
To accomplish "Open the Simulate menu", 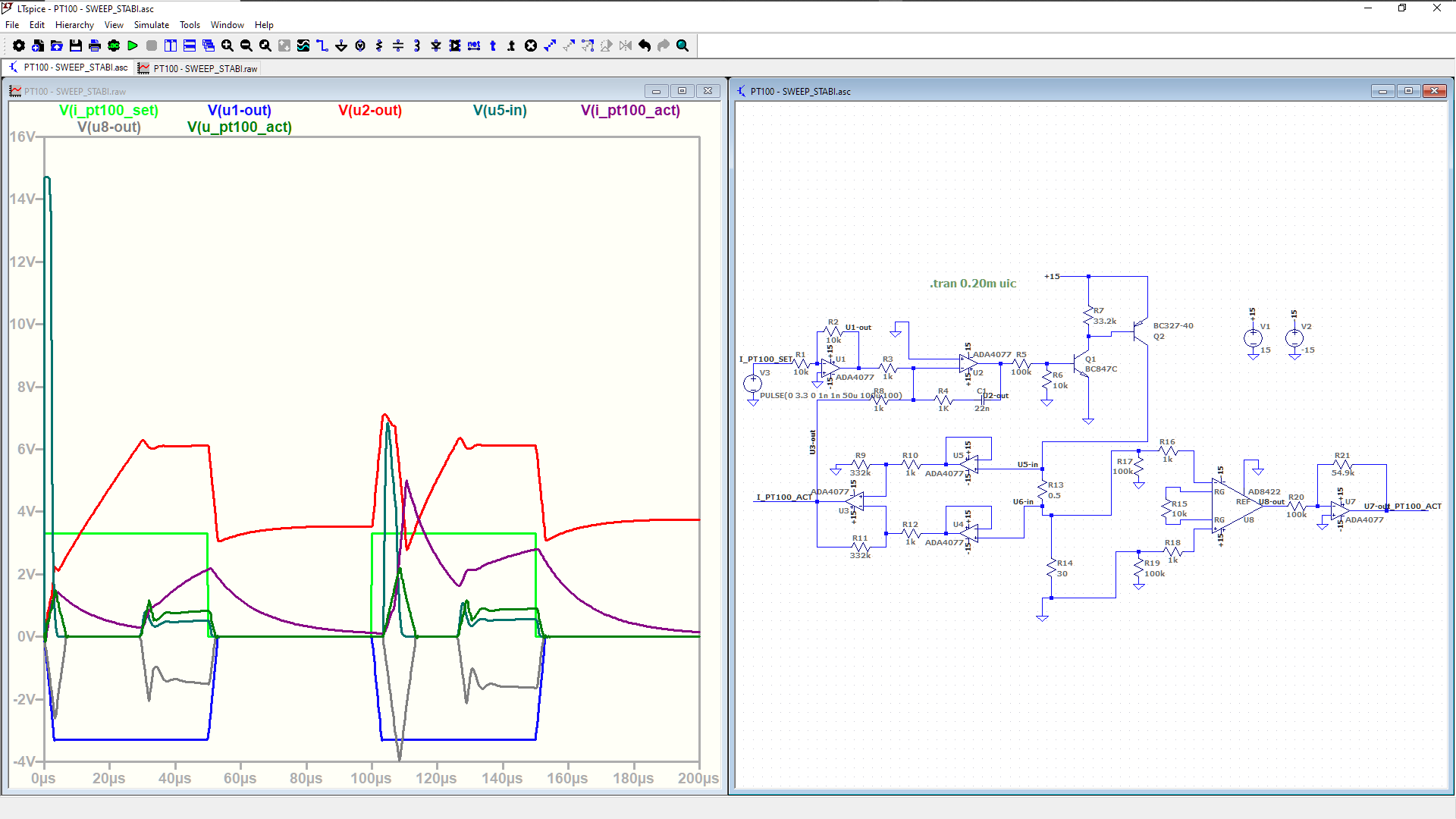I will [x=152, y=25].
